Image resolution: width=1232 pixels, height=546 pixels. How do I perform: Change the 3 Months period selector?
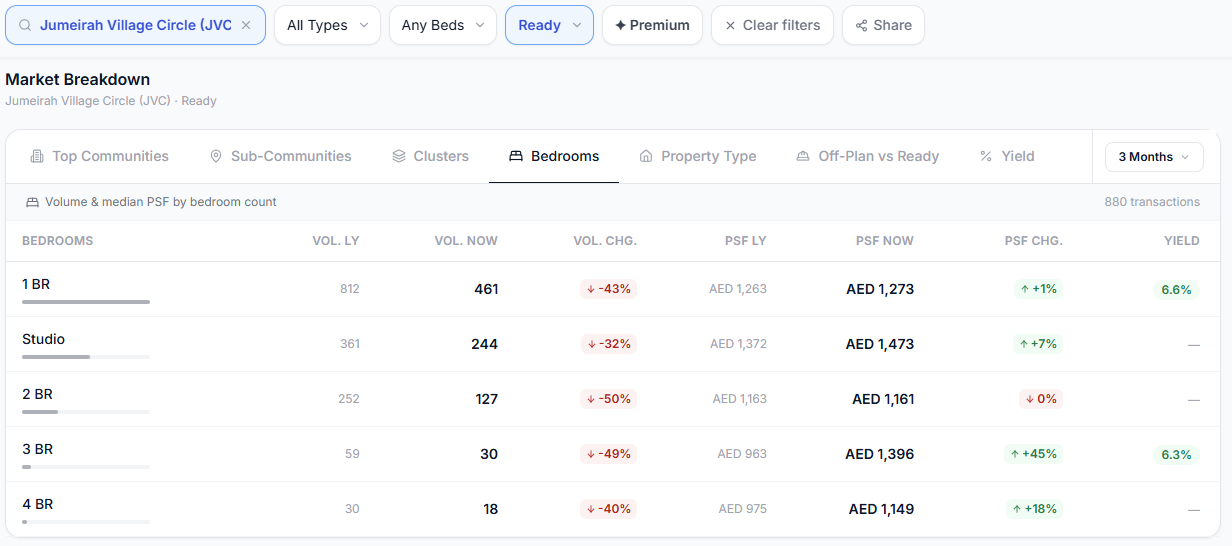[1154, 157]
